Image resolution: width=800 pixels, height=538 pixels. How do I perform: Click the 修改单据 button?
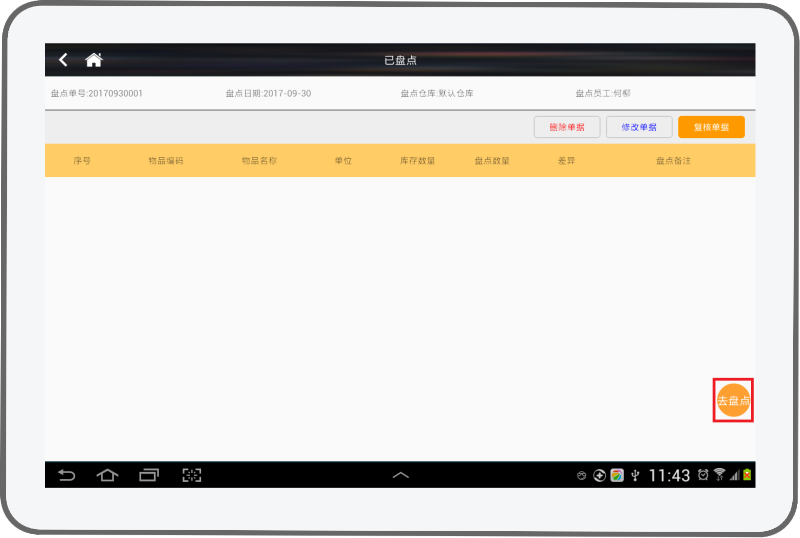pyautogui.click(x=639, y=127)
